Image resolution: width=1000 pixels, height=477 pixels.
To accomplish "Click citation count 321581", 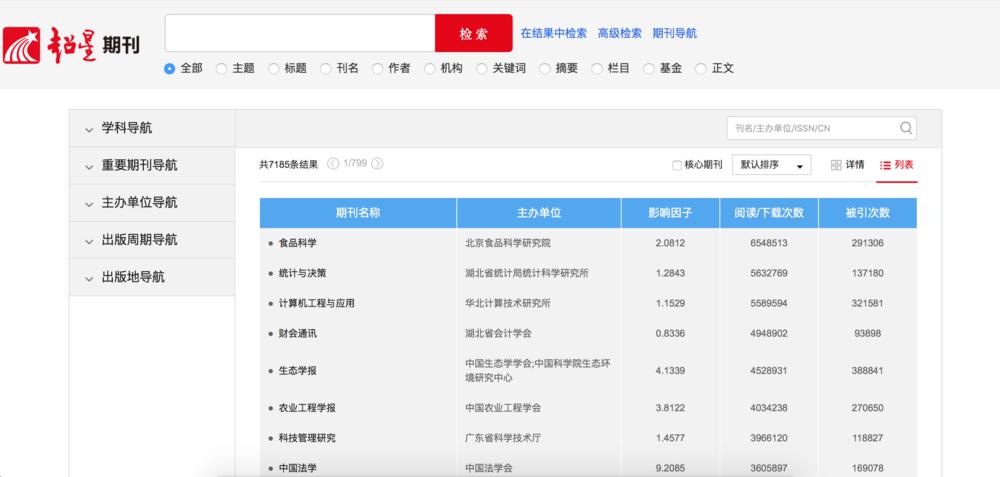I will click(867, 304).
